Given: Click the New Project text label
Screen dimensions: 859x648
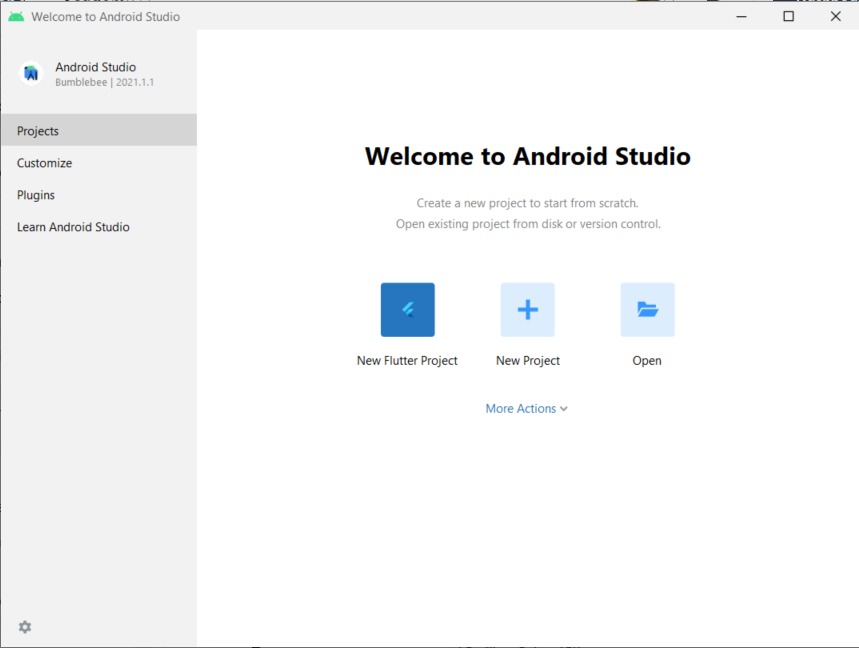Looking at the screenshot, I should point(528,360).
